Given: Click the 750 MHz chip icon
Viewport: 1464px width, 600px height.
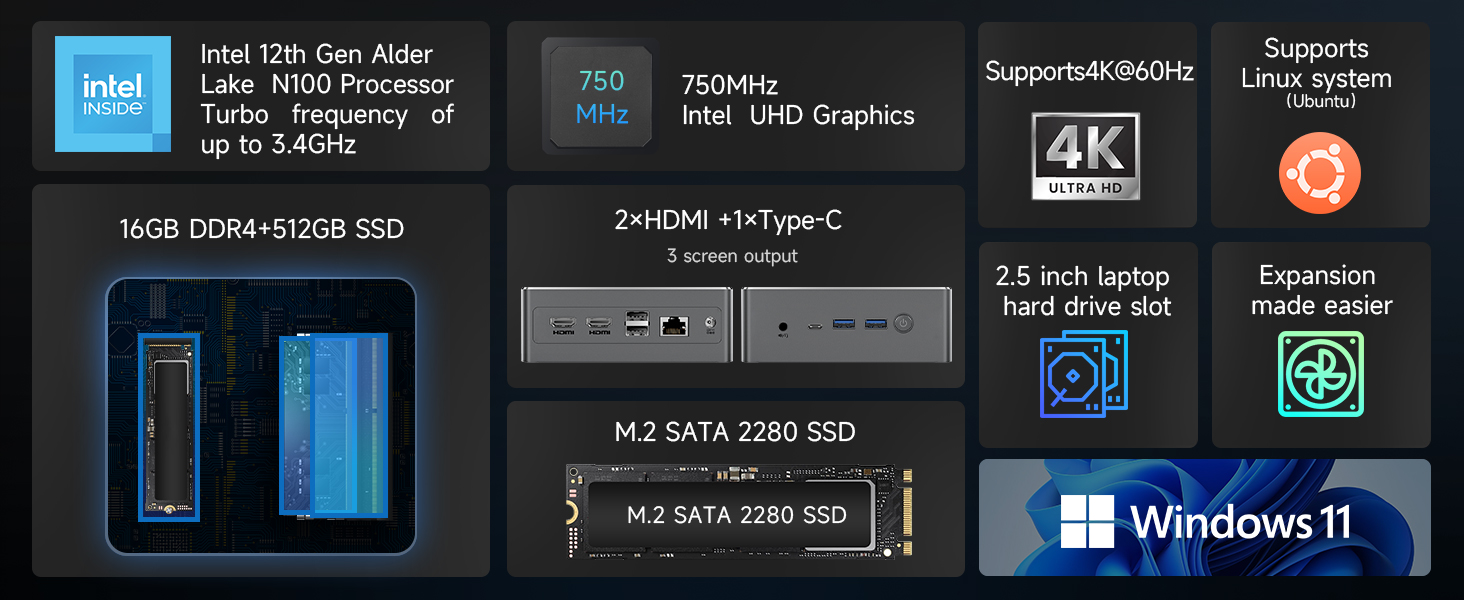Looking at the screenshot, I should tap(601, 96).
